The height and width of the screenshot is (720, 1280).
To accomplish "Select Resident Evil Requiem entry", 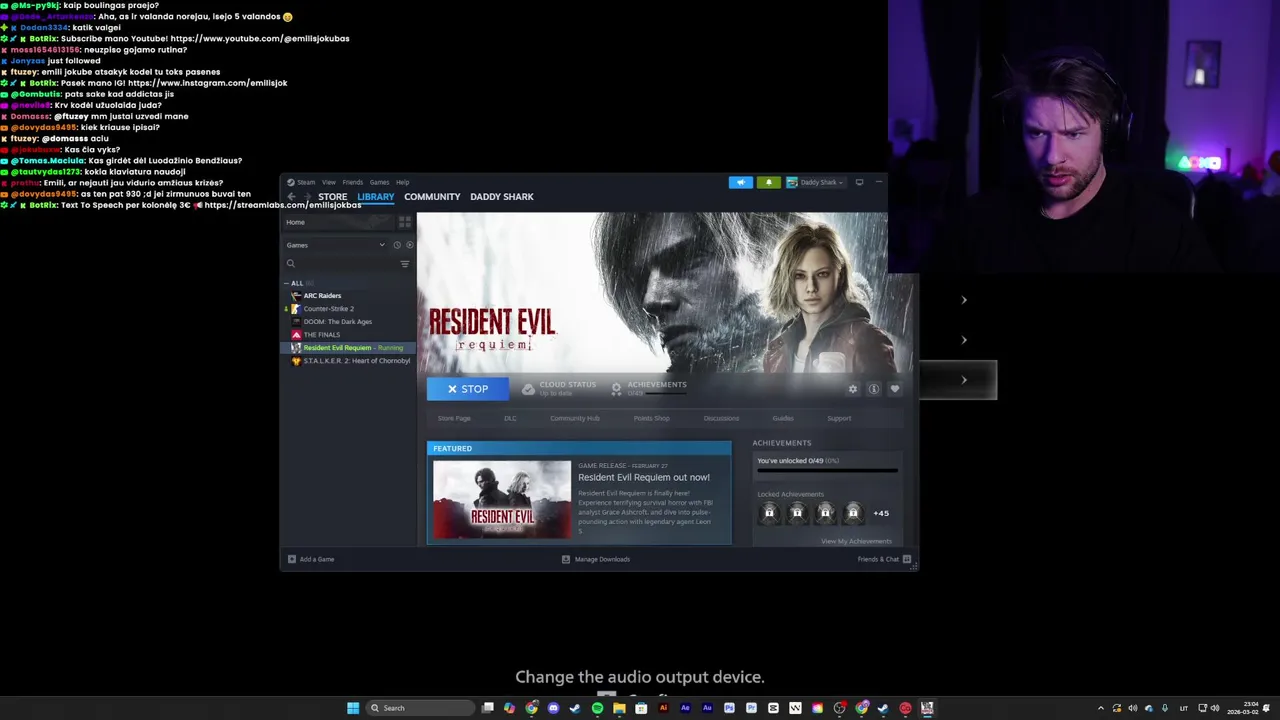I will coord(347,348).
